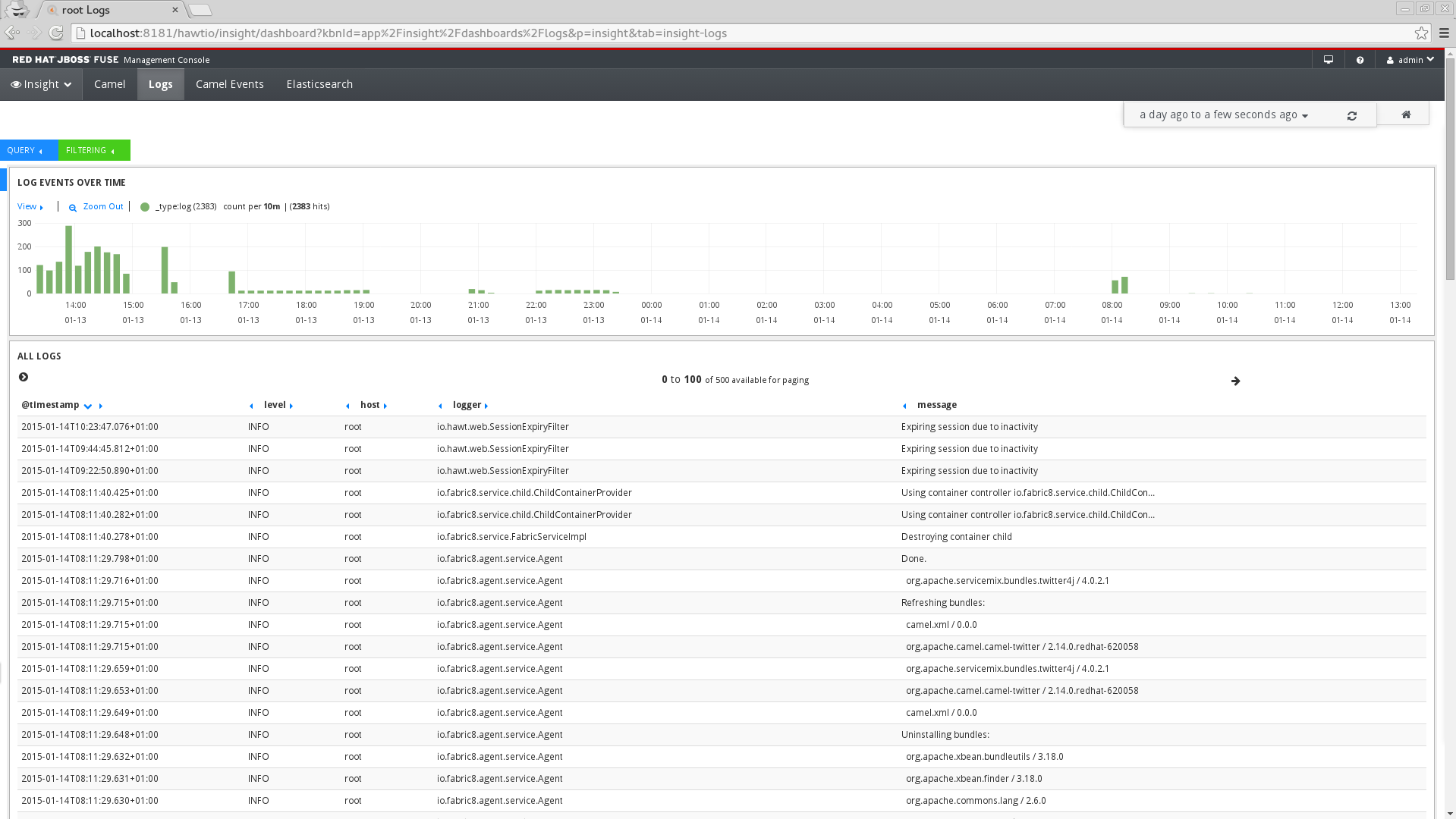Screen dimensions: 1456x819
Task: Click the home icon near time picker
Action: coord(1406,115)
